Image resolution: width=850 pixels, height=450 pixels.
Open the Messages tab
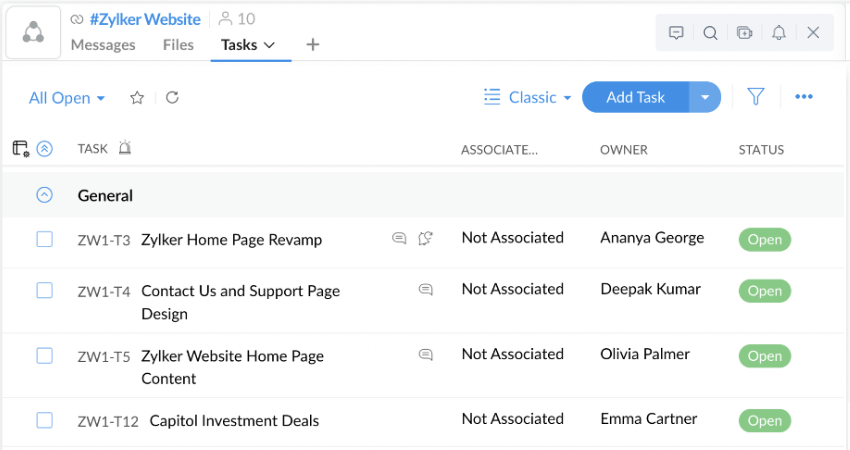click(103, 45)
